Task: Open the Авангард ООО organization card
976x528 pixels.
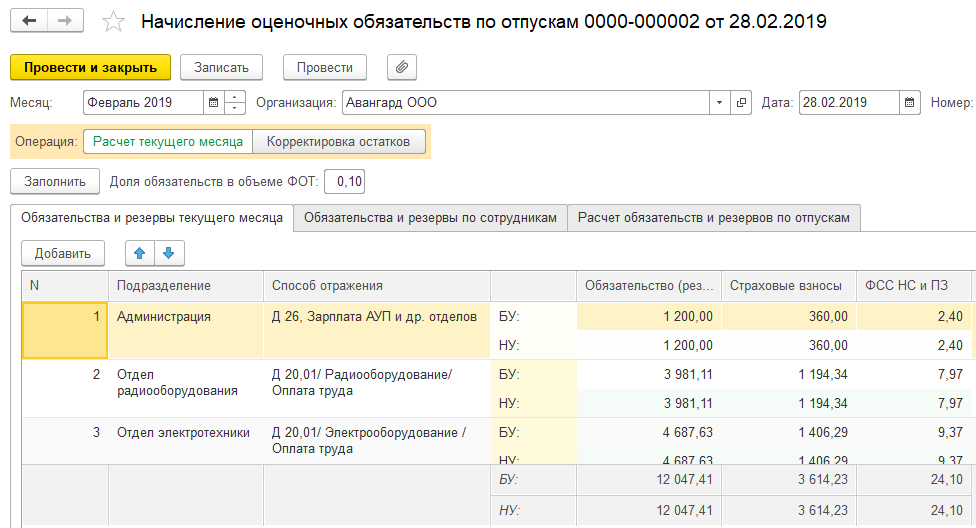Action: point(742,102)
